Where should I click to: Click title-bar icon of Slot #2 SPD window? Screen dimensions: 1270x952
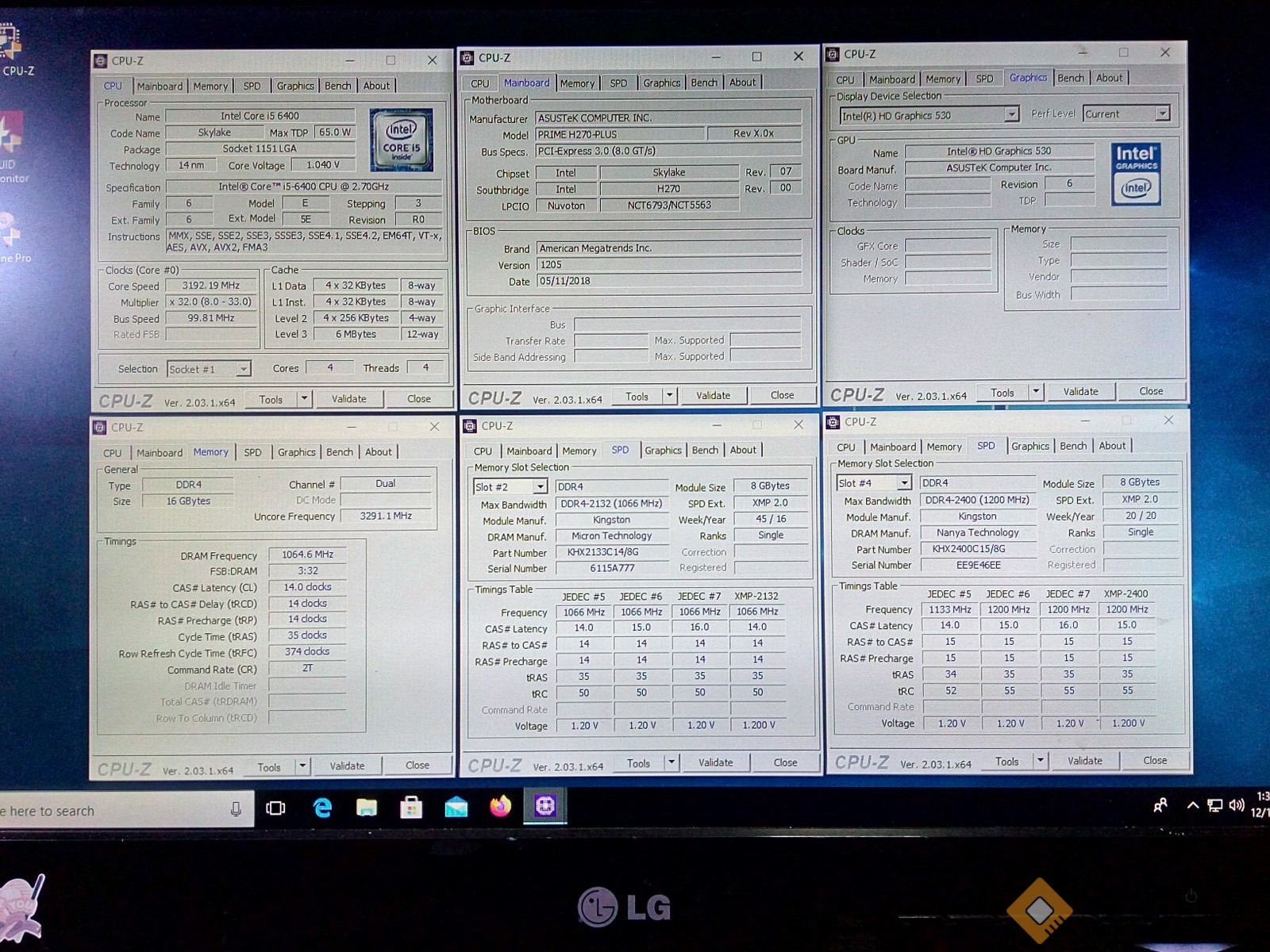click(x=469, y=426)
